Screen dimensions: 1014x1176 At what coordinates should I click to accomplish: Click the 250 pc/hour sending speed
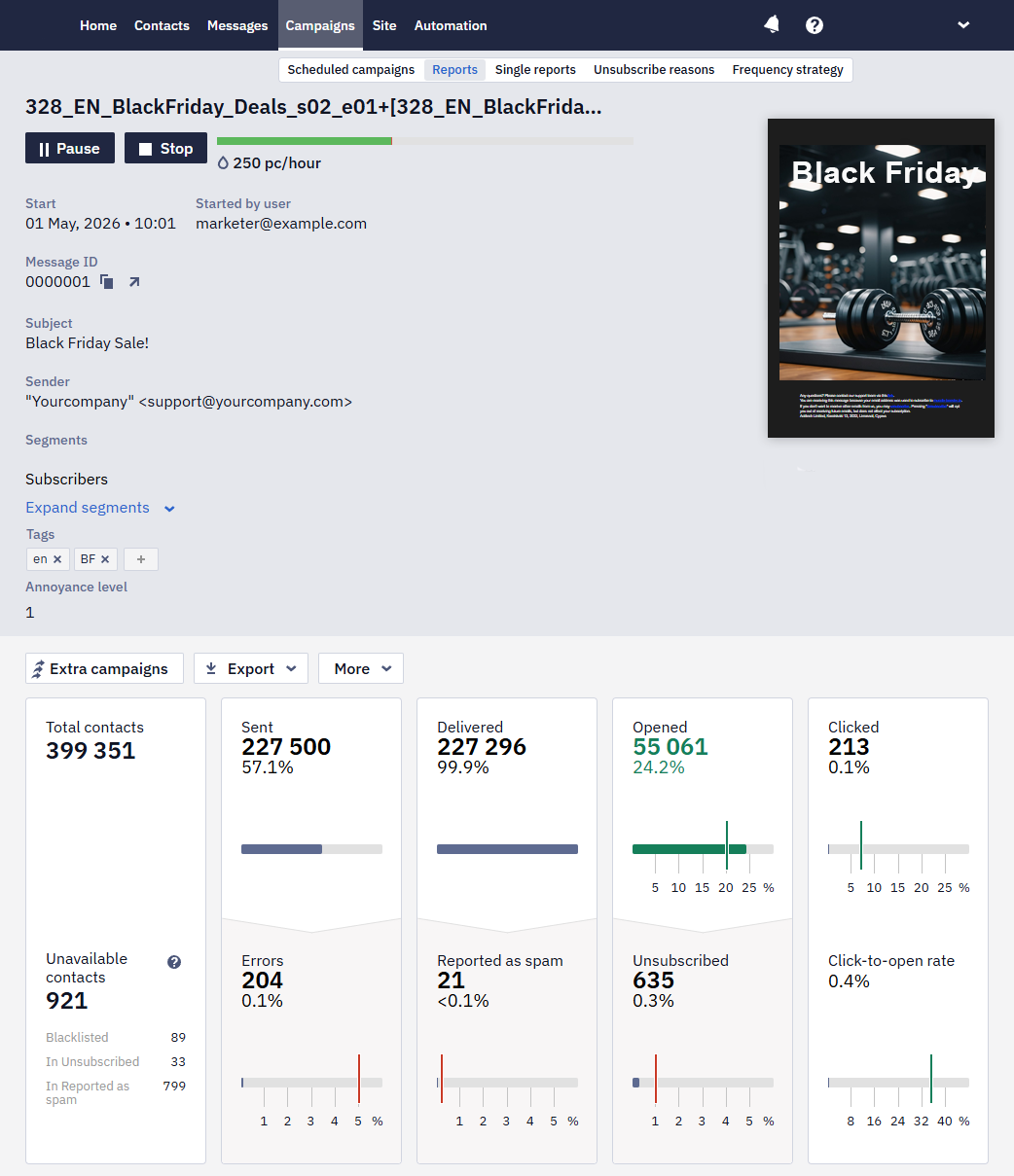click(x=269, y=163)
